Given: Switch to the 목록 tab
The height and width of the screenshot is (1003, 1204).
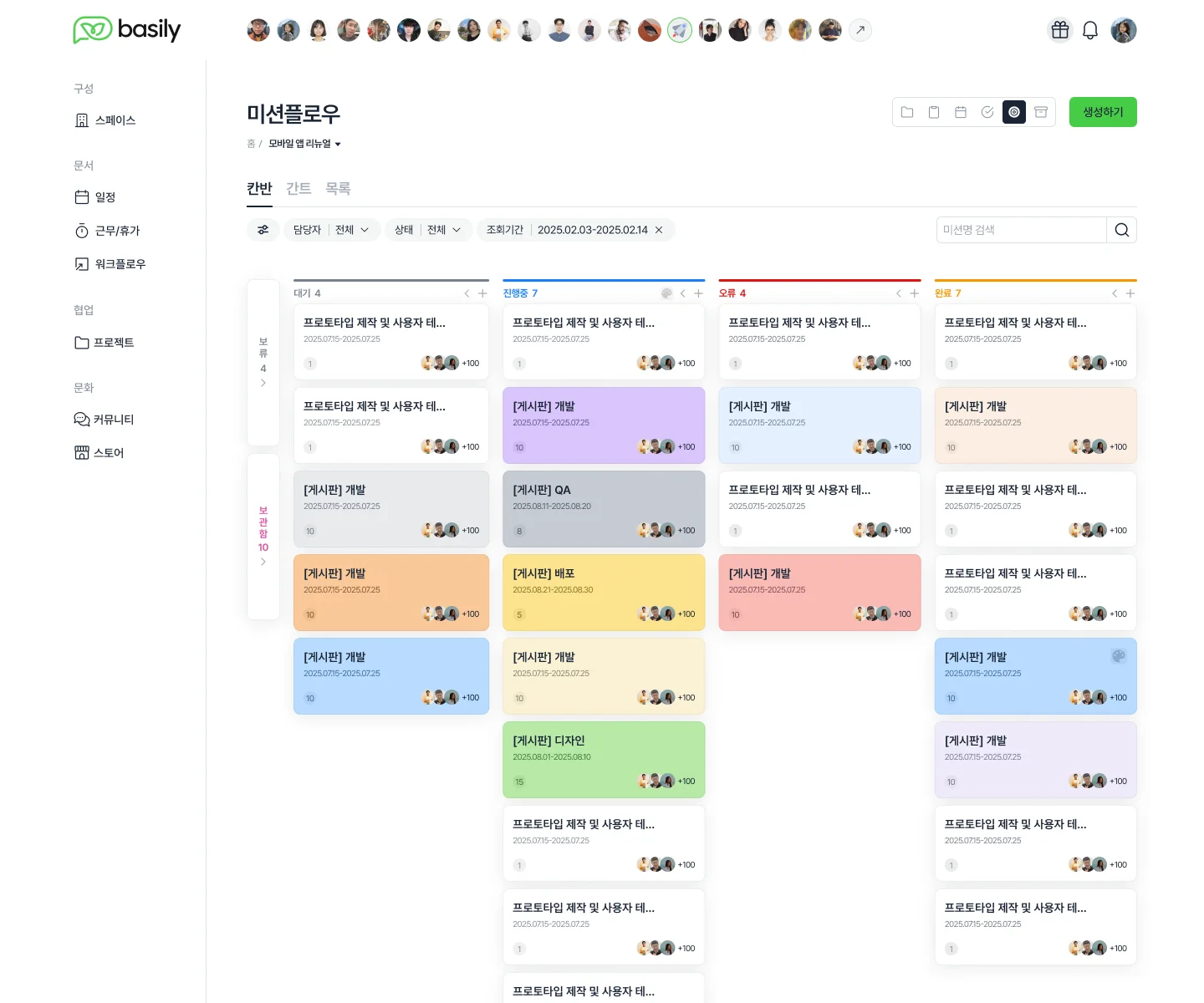Looking at the screenshot, I should point(338,189).
